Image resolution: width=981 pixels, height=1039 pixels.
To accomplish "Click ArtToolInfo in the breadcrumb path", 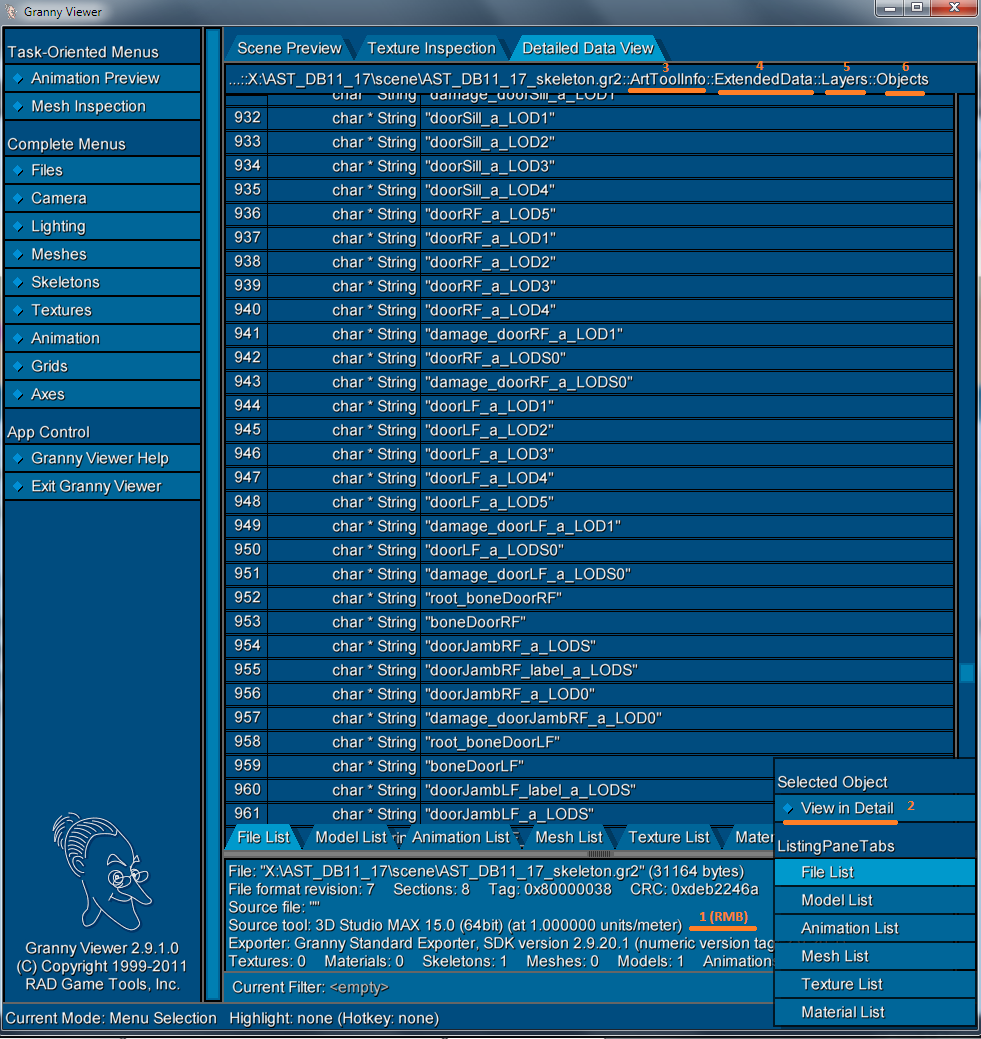I will (x=668, y=79).
